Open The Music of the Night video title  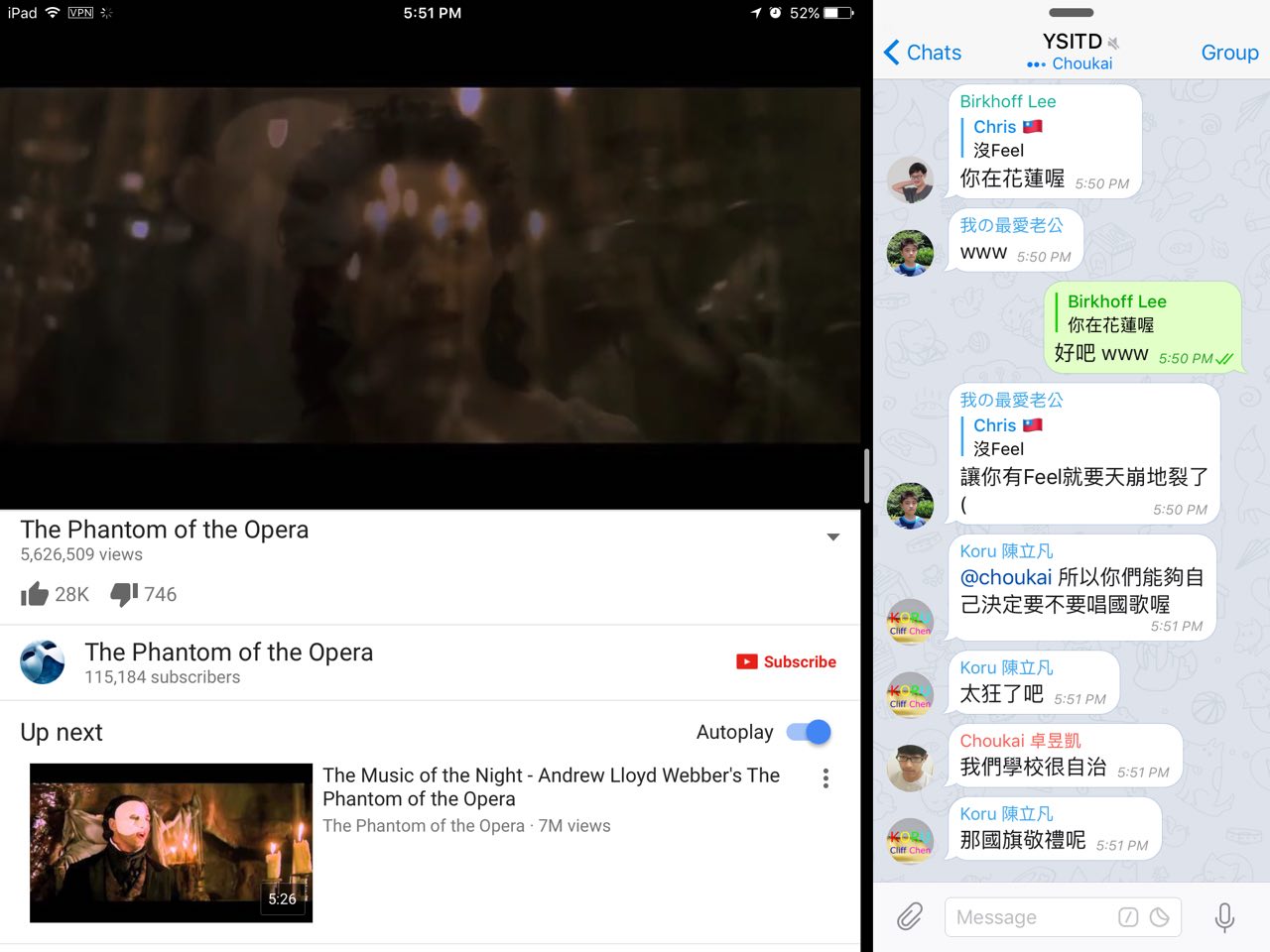[x=552, y=787]
